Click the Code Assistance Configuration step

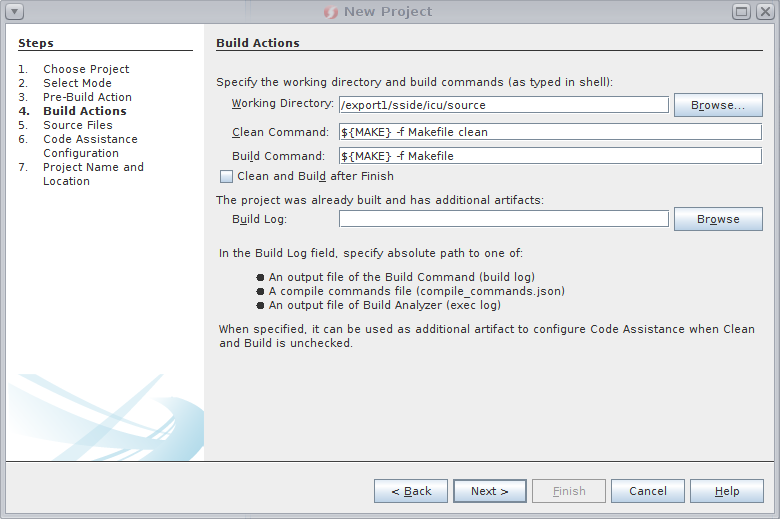click(x=90, y=146)
